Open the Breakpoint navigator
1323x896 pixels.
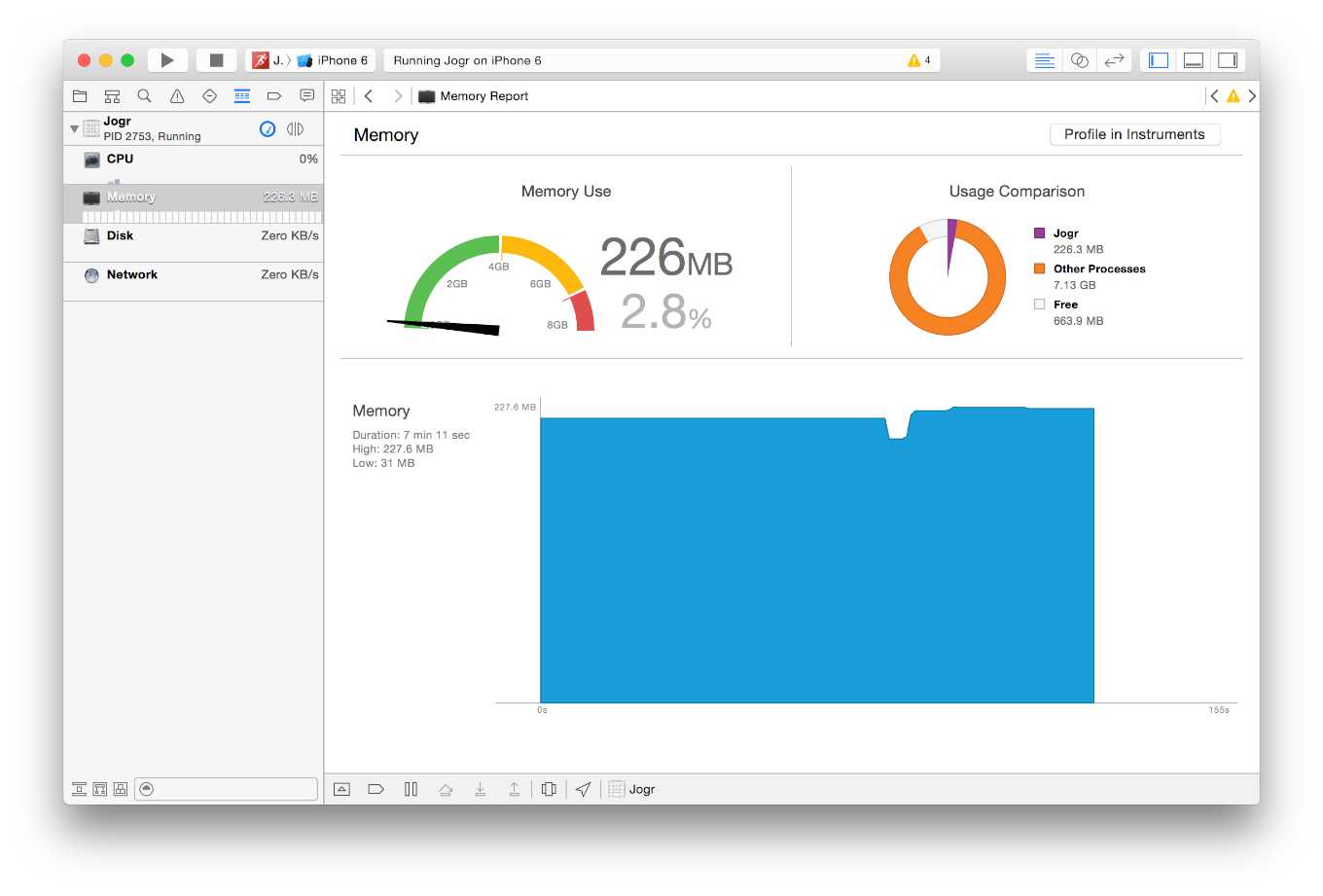click(x=274, y=95)
